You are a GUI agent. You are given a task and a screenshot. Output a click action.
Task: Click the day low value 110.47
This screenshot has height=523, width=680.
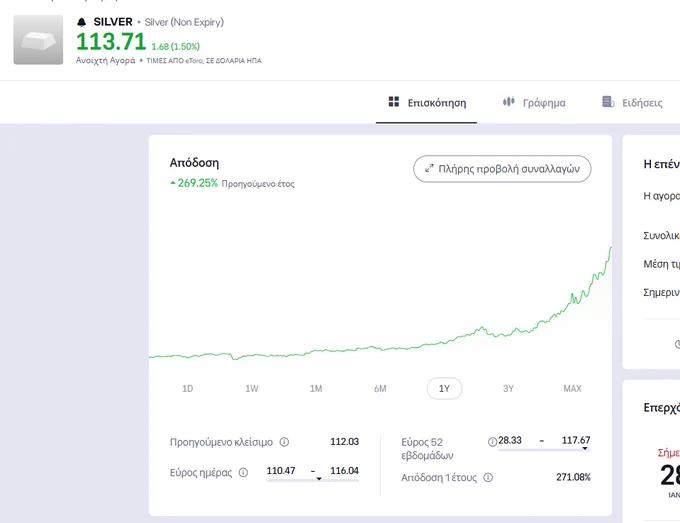tap(281, 471)
